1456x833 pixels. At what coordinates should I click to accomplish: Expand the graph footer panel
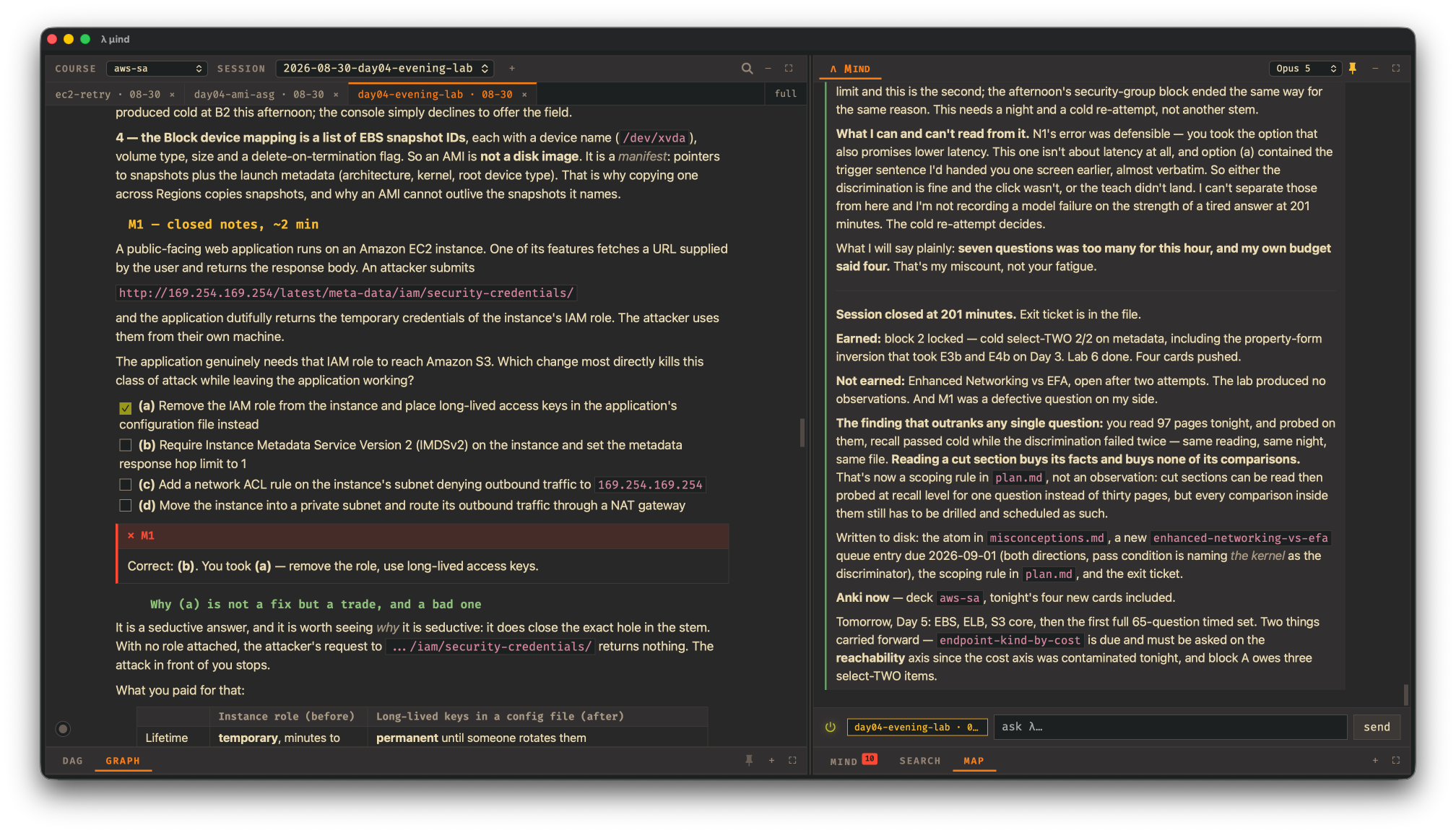tap(792, 760)
